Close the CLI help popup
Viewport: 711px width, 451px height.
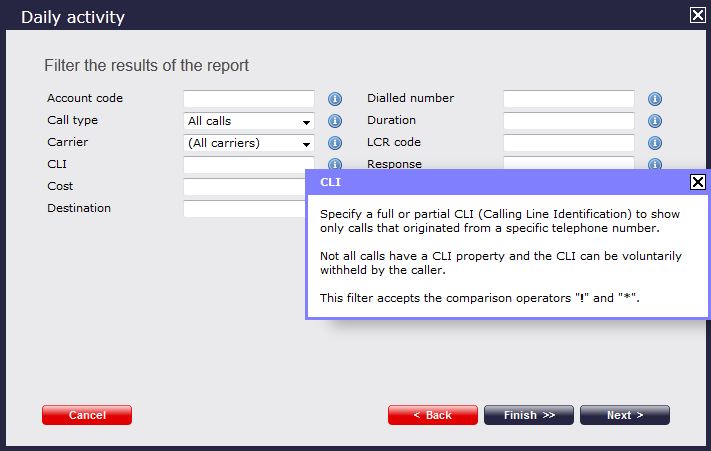click(697, 182)
